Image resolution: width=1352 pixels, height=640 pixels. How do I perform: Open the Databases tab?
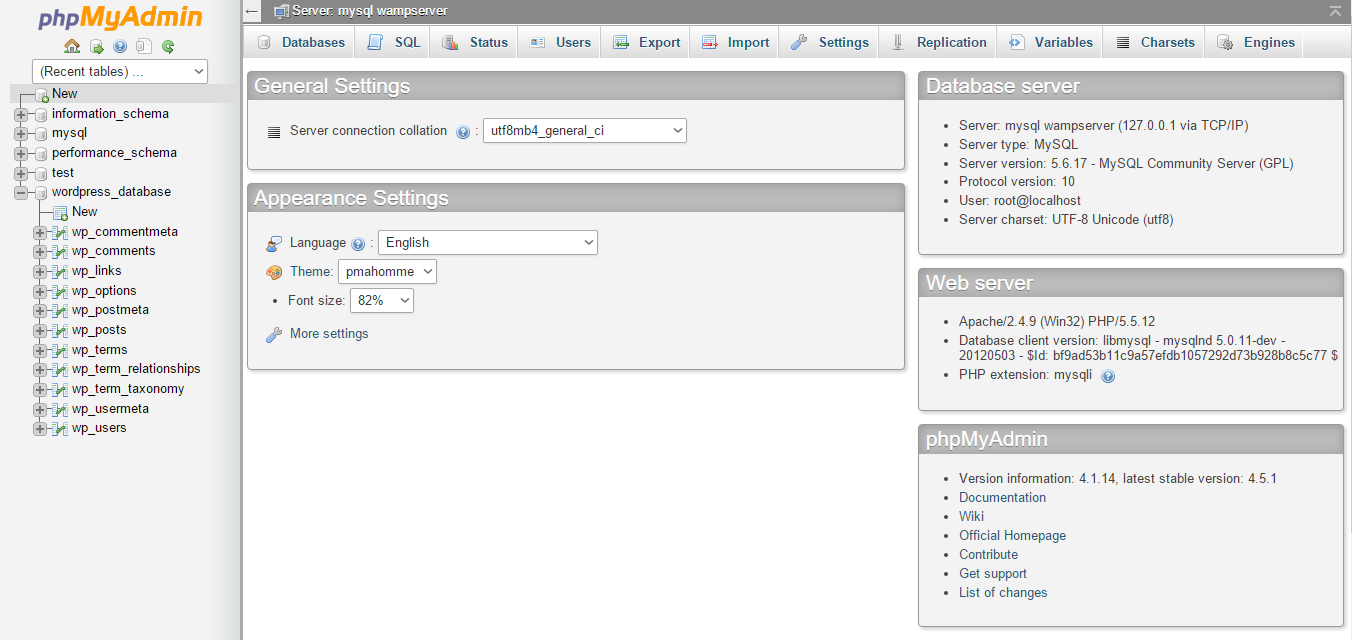[300, 42]
